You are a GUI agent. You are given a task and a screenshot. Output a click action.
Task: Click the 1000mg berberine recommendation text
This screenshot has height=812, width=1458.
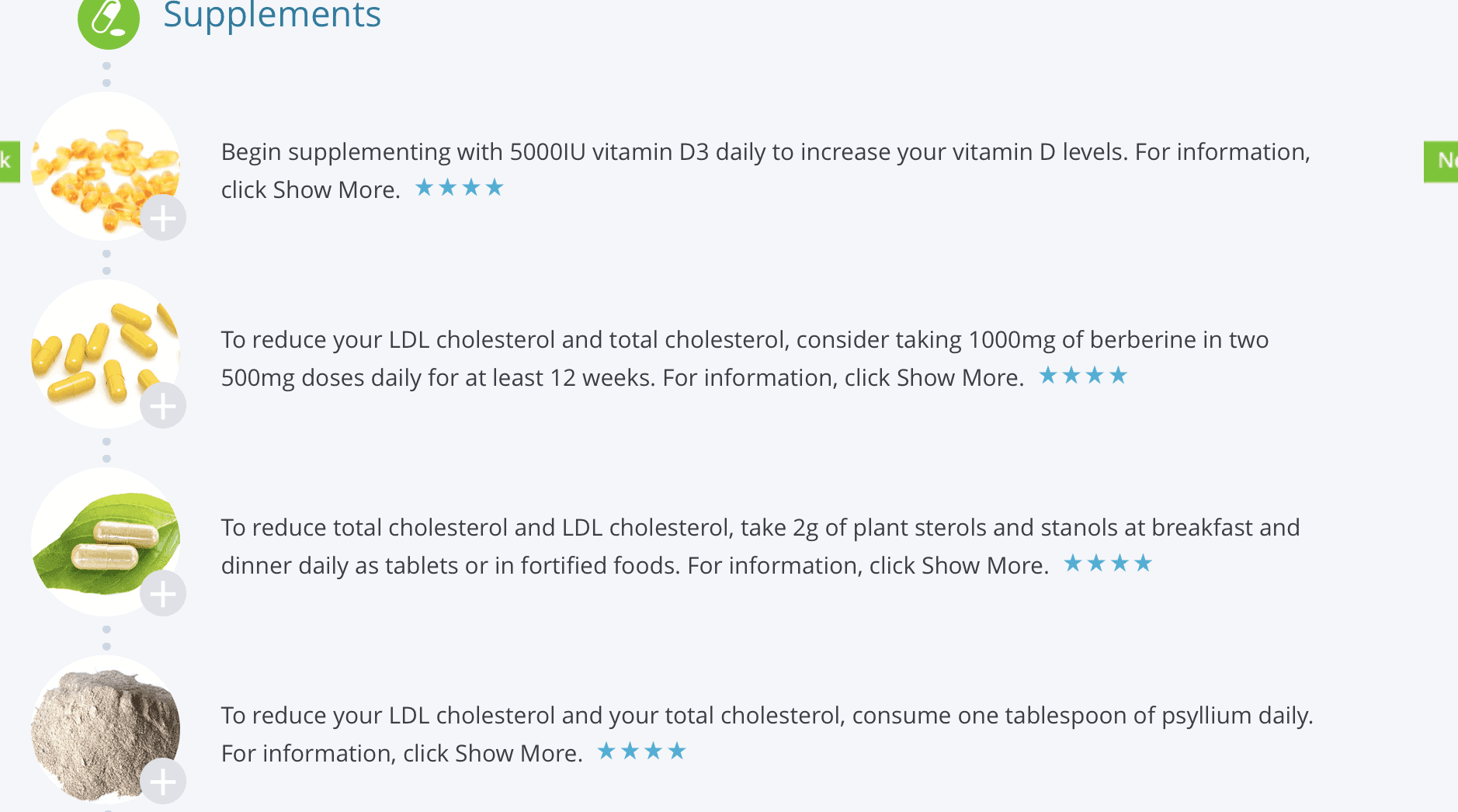[745, 358]
